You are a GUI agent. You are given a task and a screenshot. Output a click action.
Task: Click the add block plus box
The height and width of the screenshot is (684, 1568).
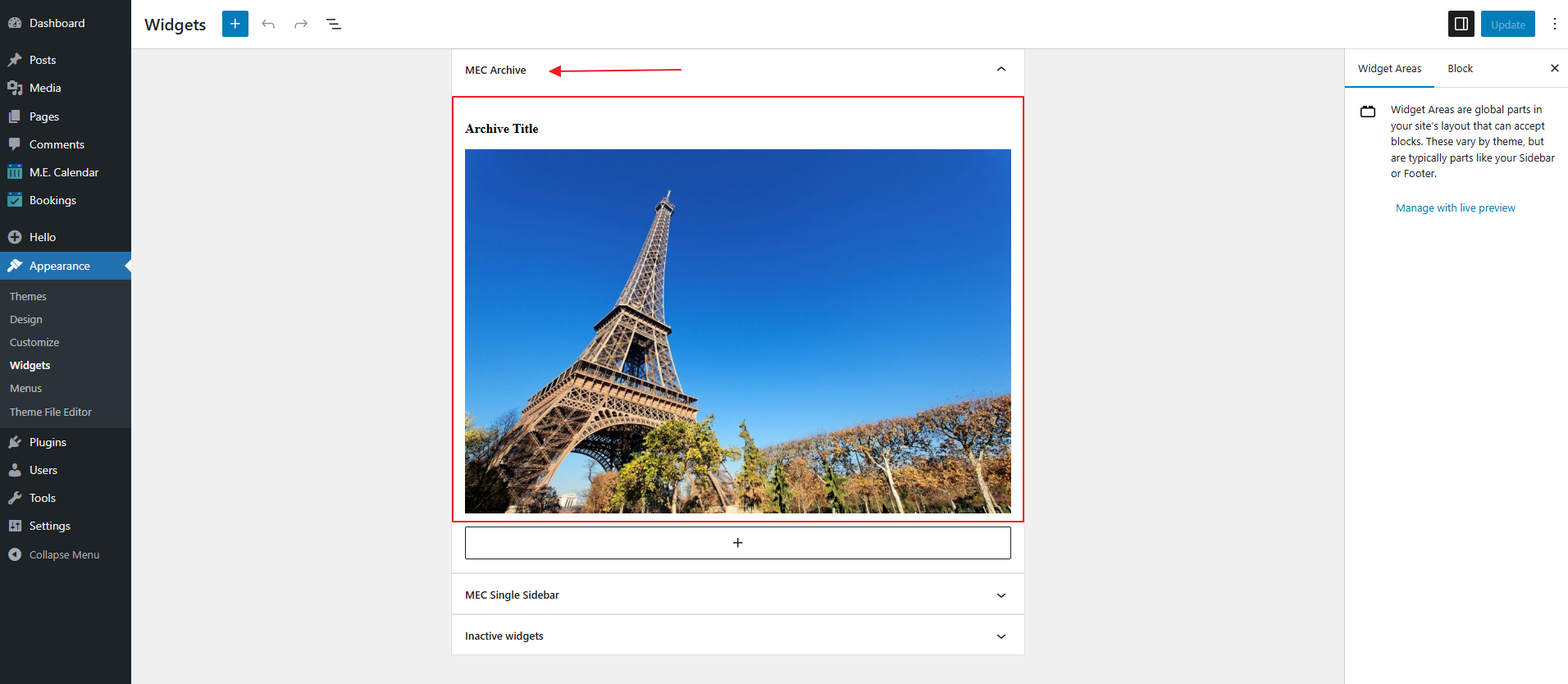(x=737, y=543)
